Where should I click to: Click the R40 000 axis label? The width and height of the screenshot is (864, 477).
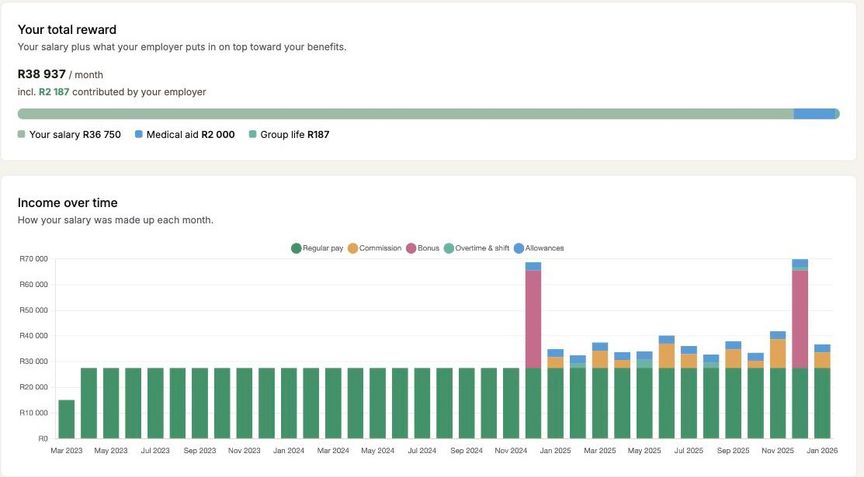click(34, 336)
